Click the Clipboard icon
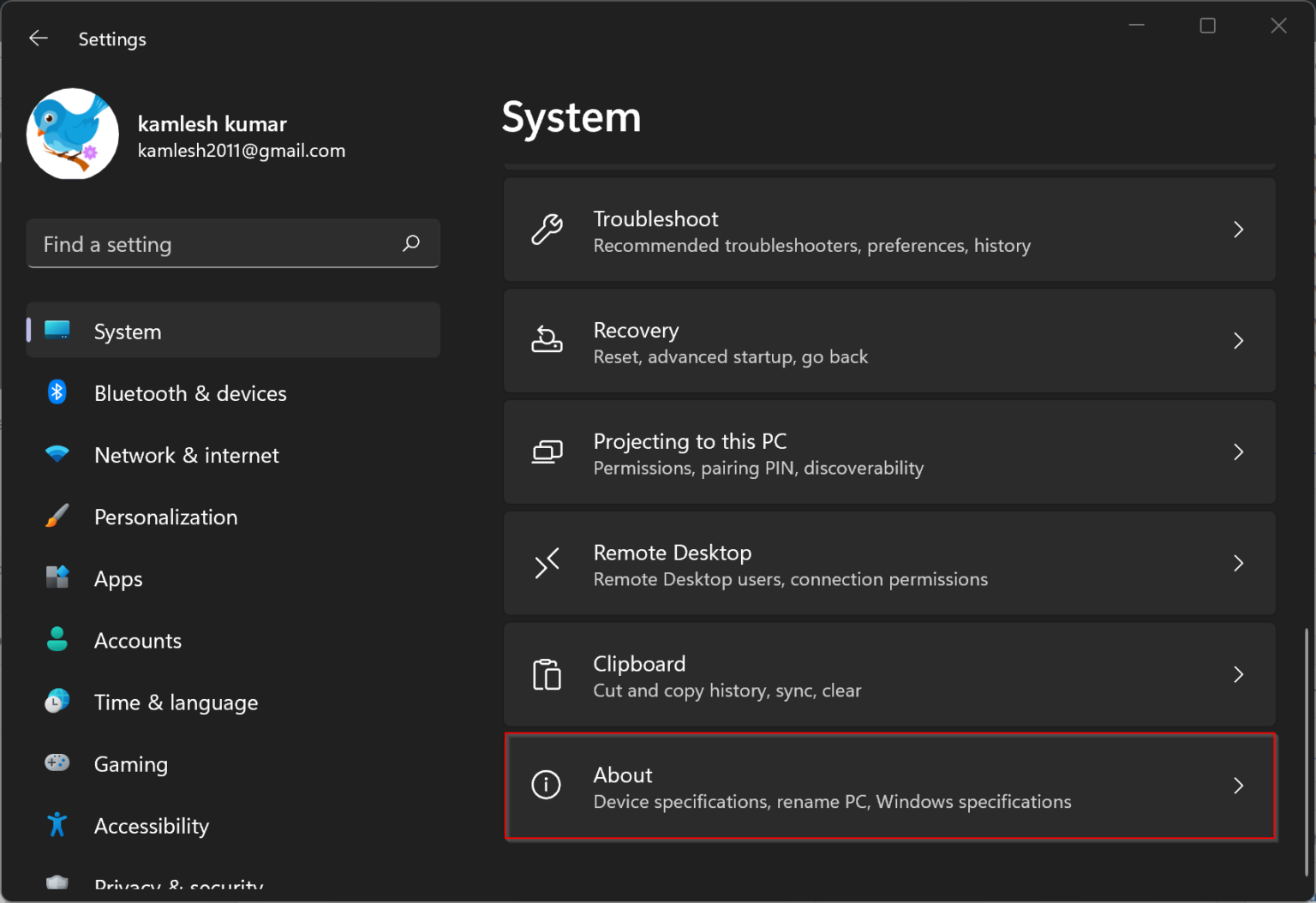 pos(547,674)
